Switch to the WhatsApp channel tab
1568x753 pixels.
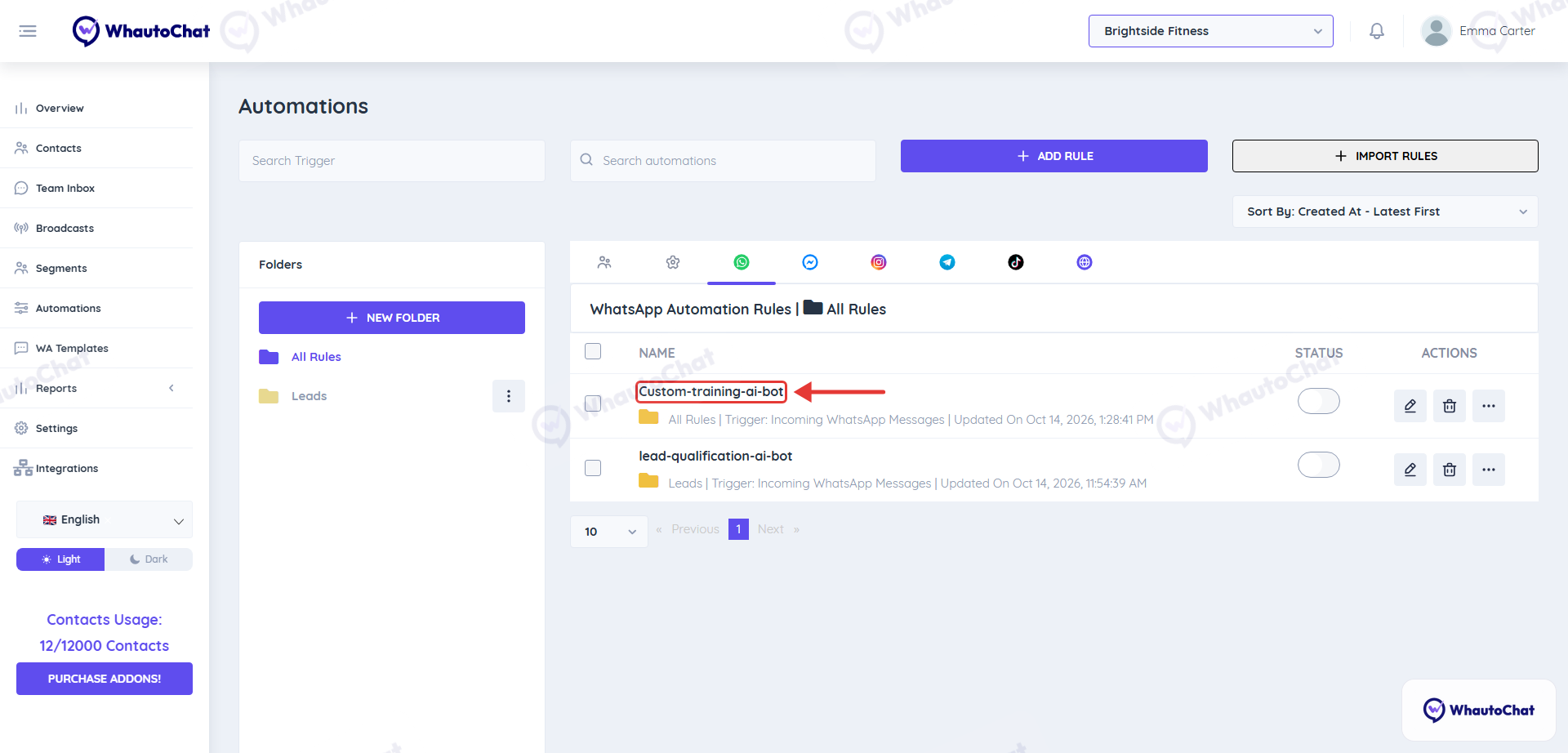[742, 262]
